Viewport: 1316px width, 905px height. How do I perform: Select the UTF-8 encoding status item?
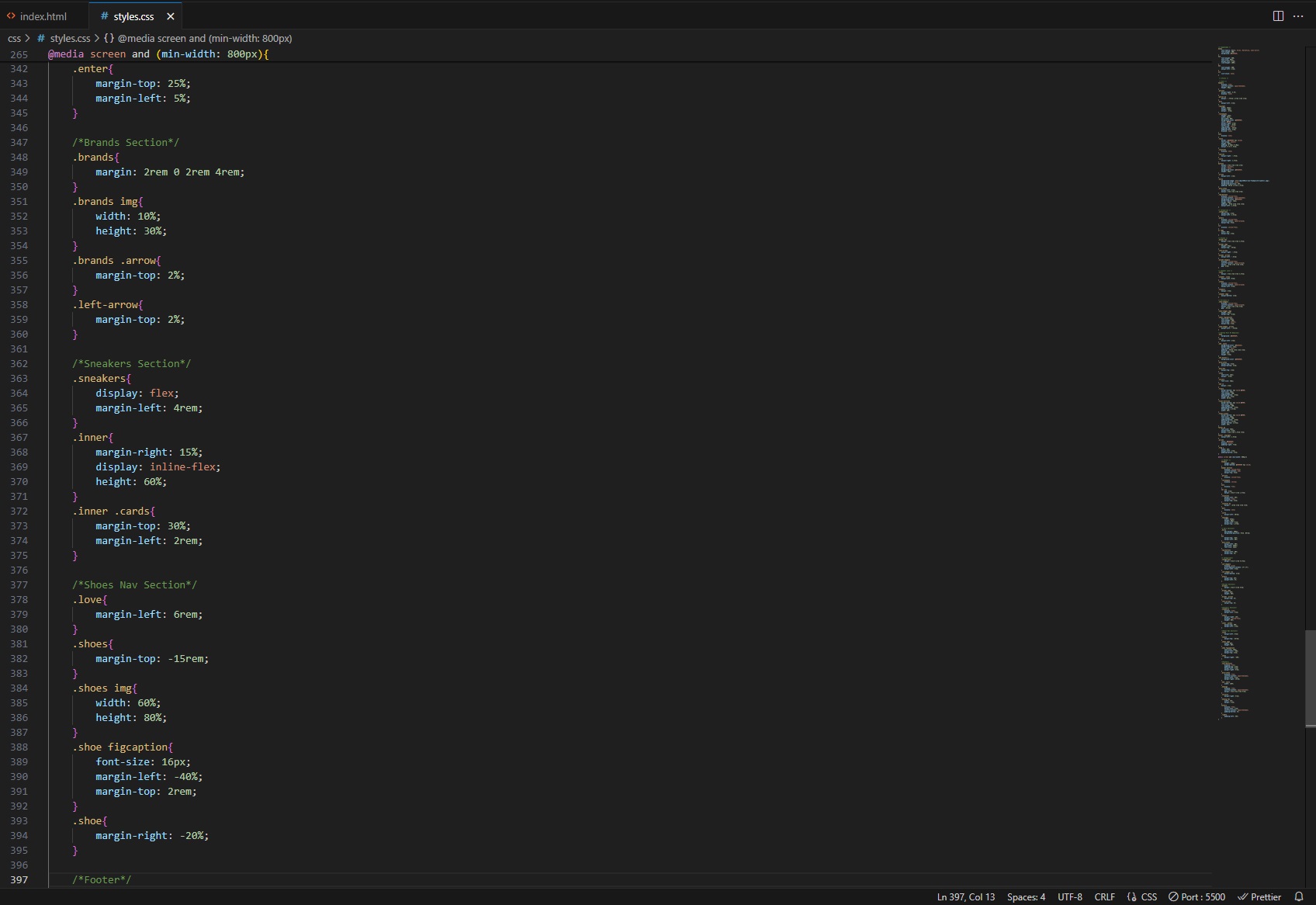[x=1069, y=896]
